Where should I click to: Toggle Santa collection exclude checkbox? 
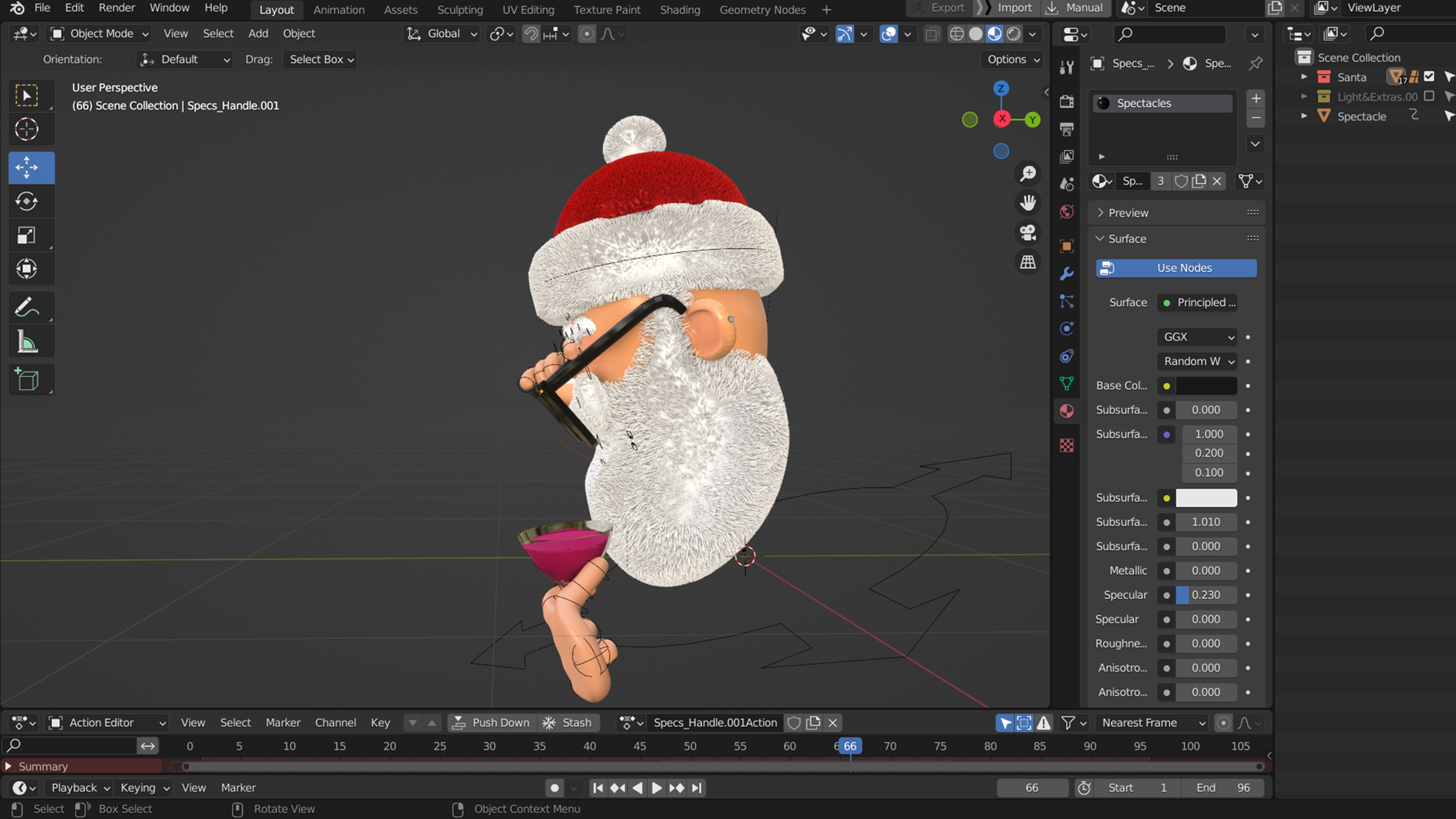[1429, 76]
